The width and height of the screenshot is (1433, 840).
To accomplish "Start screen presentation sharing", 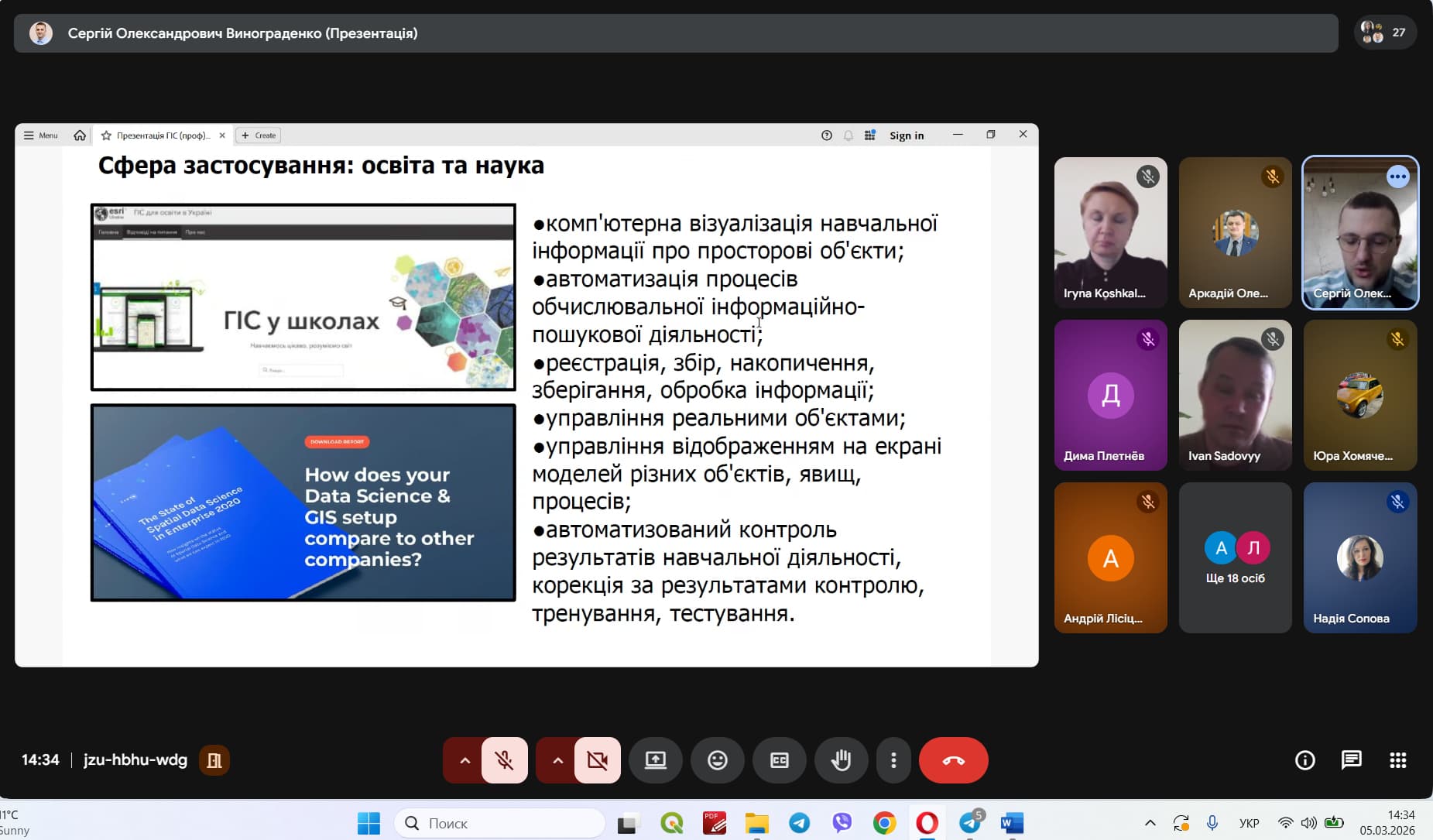I will [x=656, y=760].
